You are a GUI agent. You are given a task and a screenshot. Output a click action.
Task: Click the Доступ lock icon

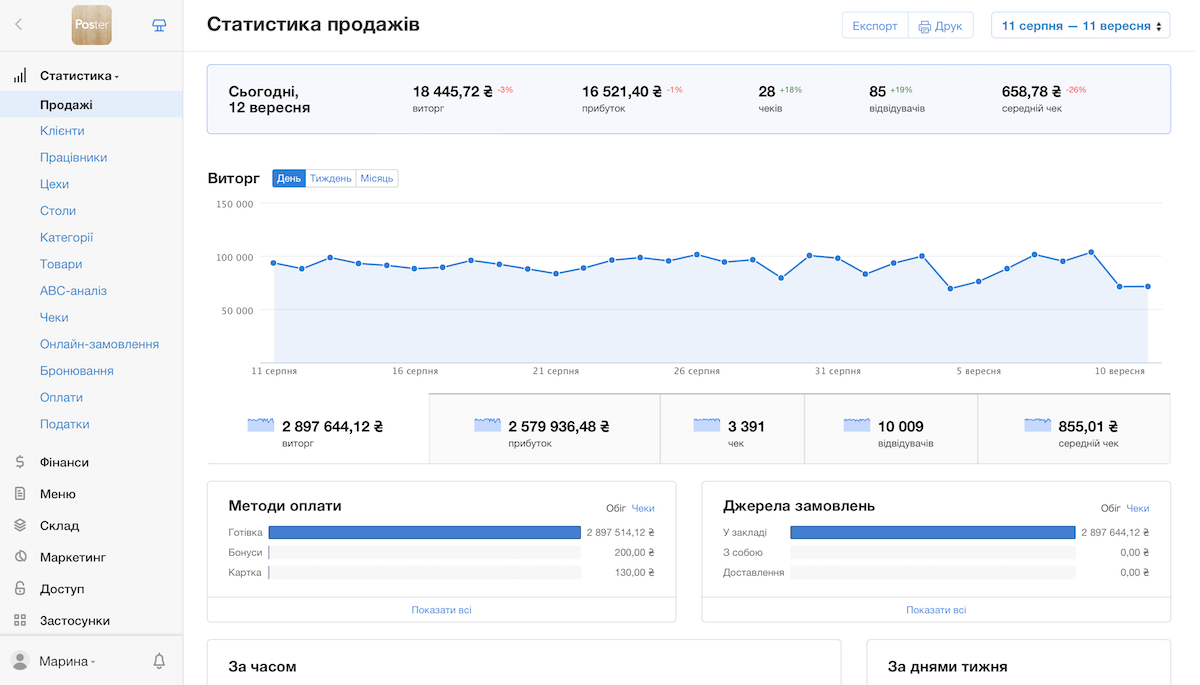pos(20,589)
